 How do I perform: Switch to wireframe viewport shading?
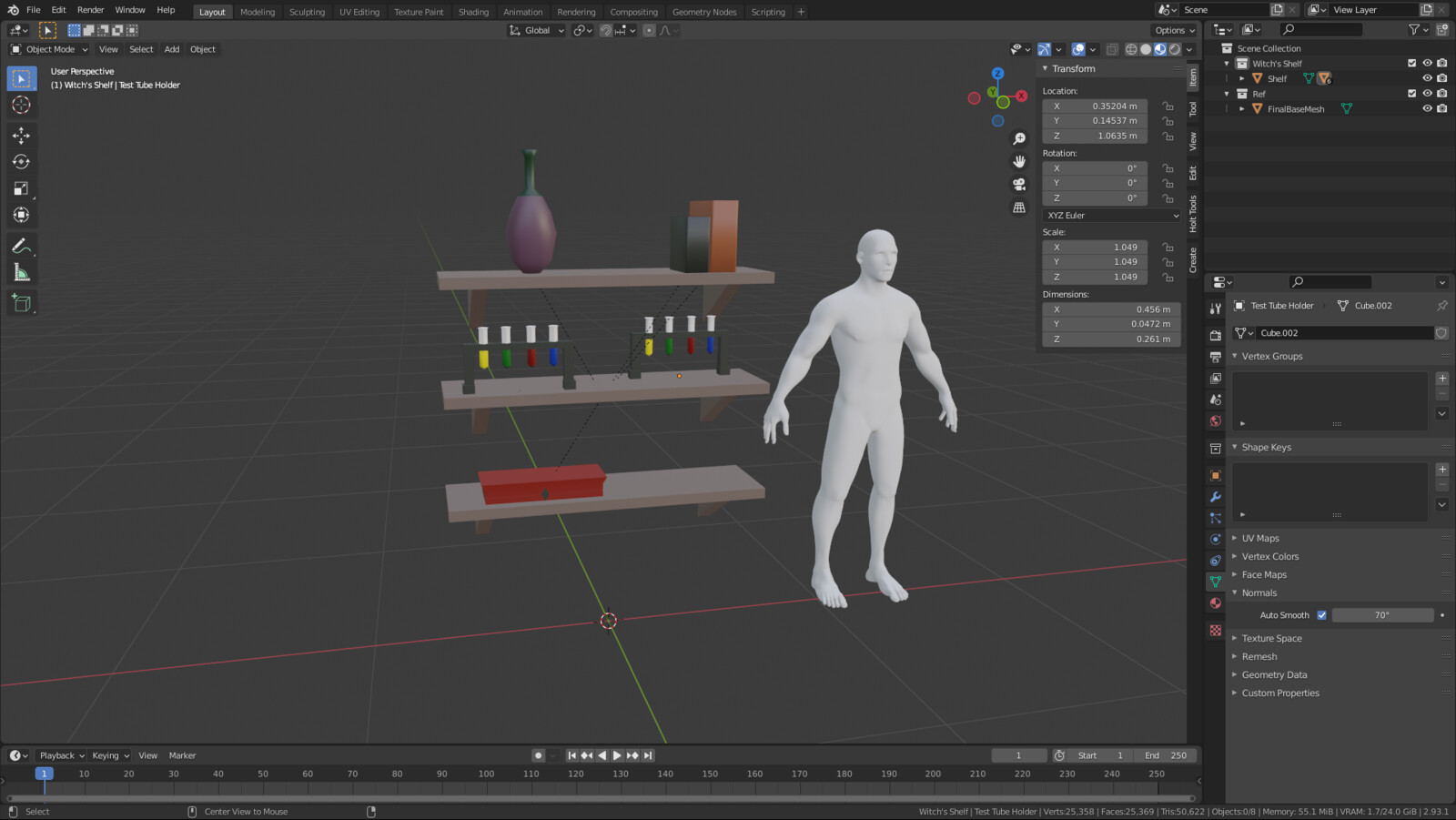pos(1131,49)
